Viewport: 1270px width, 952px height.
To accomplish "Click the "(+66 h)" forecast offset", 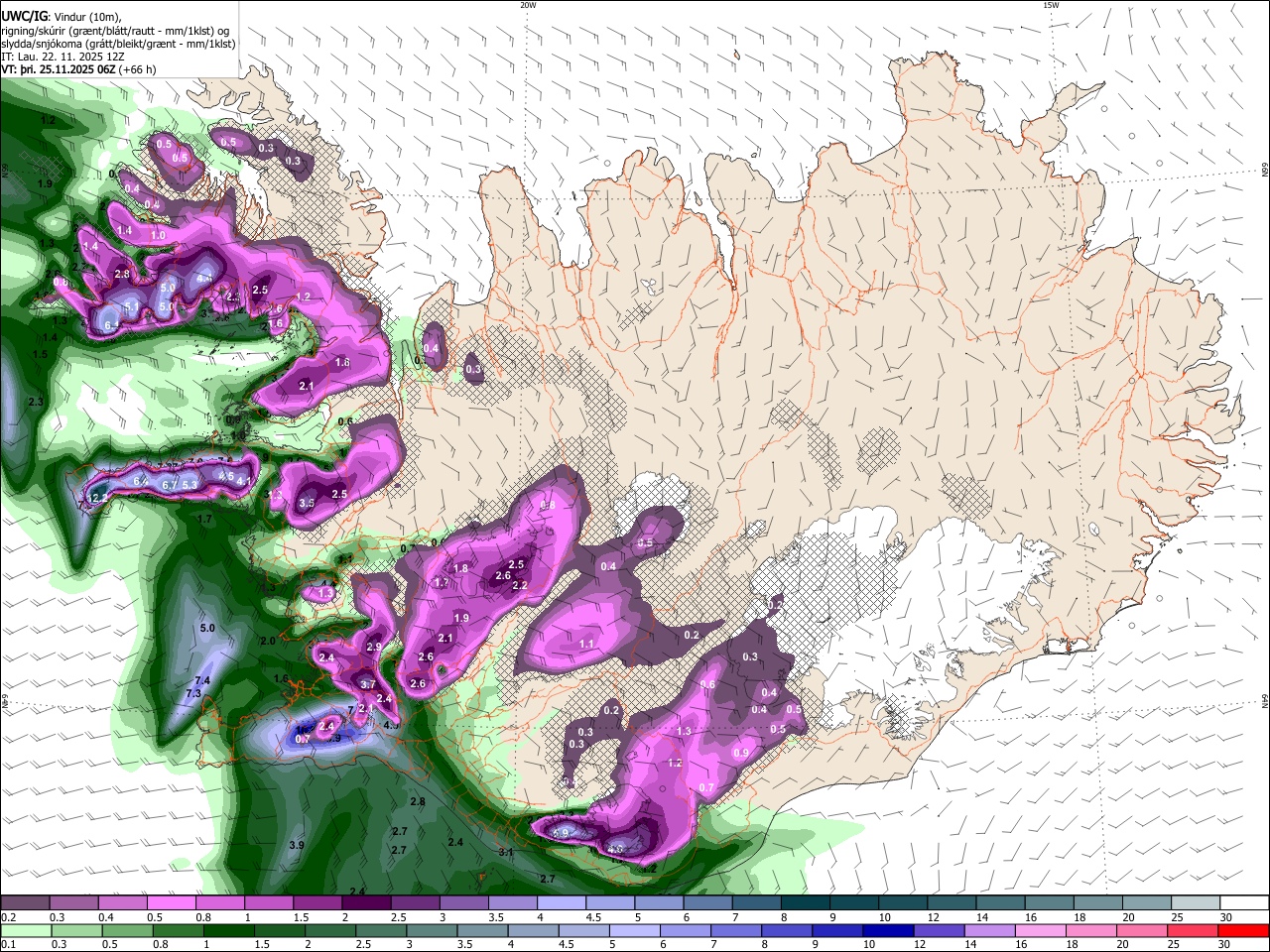I will click(138, 69).
